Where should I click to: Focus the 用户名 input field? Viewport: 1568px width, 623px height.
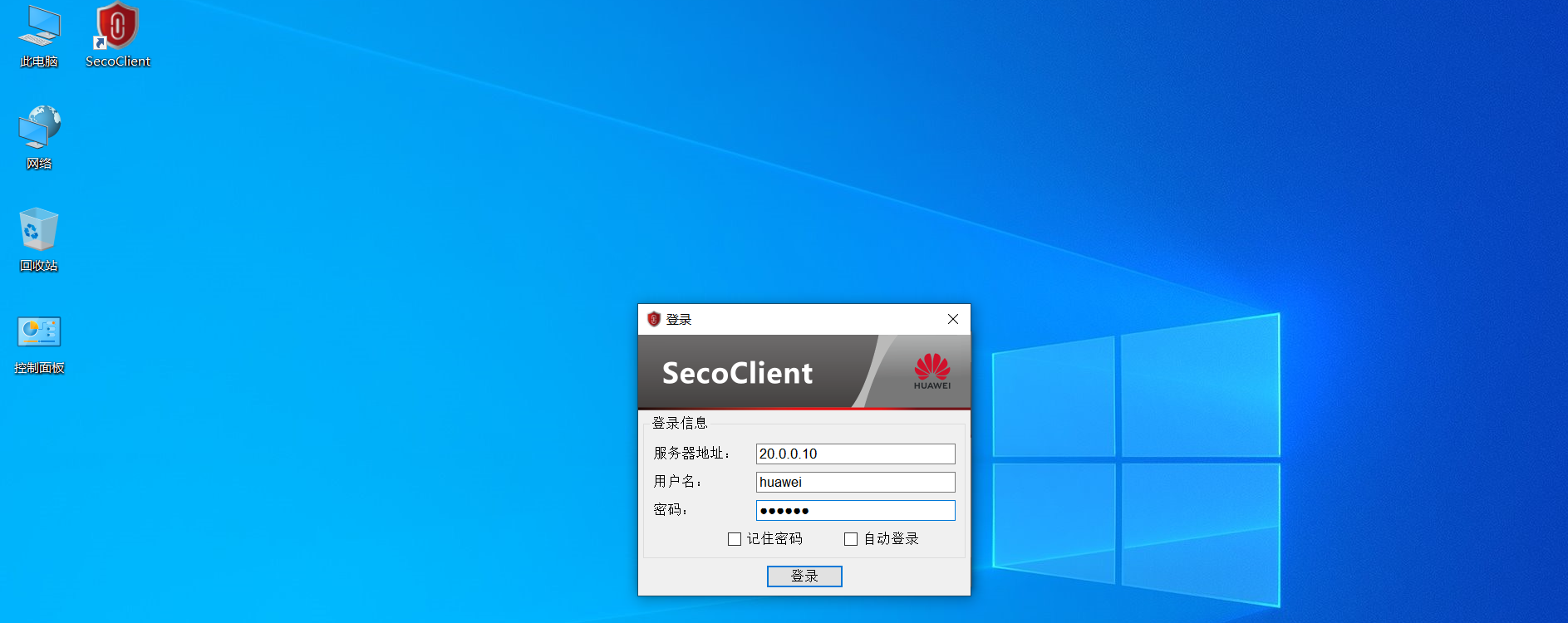(x=856, y=482)
